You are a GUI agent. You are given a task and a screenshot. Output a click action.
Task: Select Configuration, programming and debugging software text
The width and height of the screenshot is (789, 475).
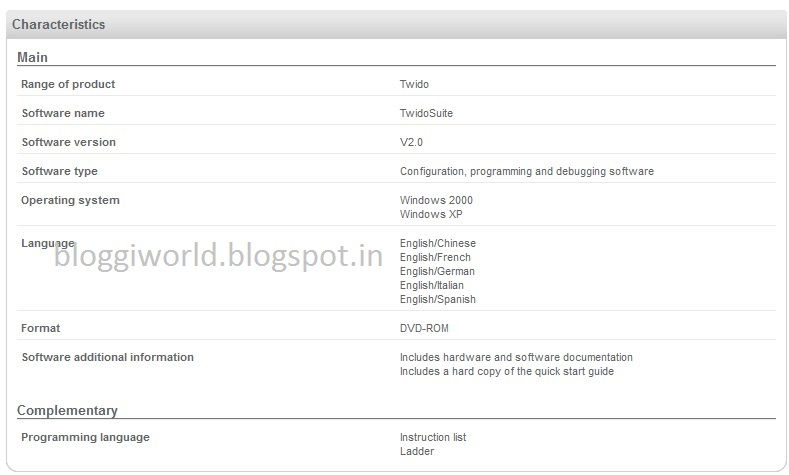[527, 171]
